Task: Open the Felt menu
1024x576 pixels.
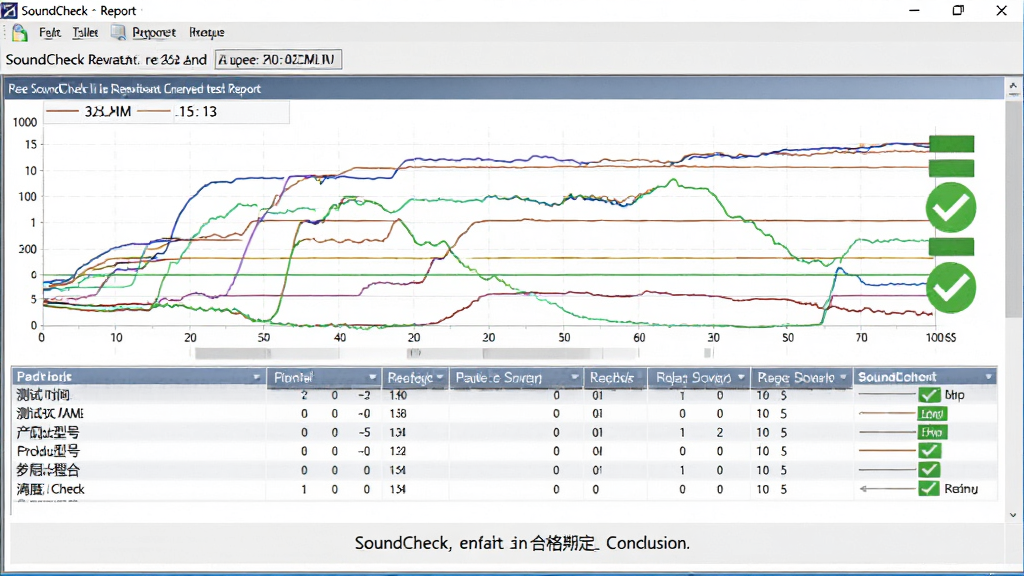Action: coord(50,32)
